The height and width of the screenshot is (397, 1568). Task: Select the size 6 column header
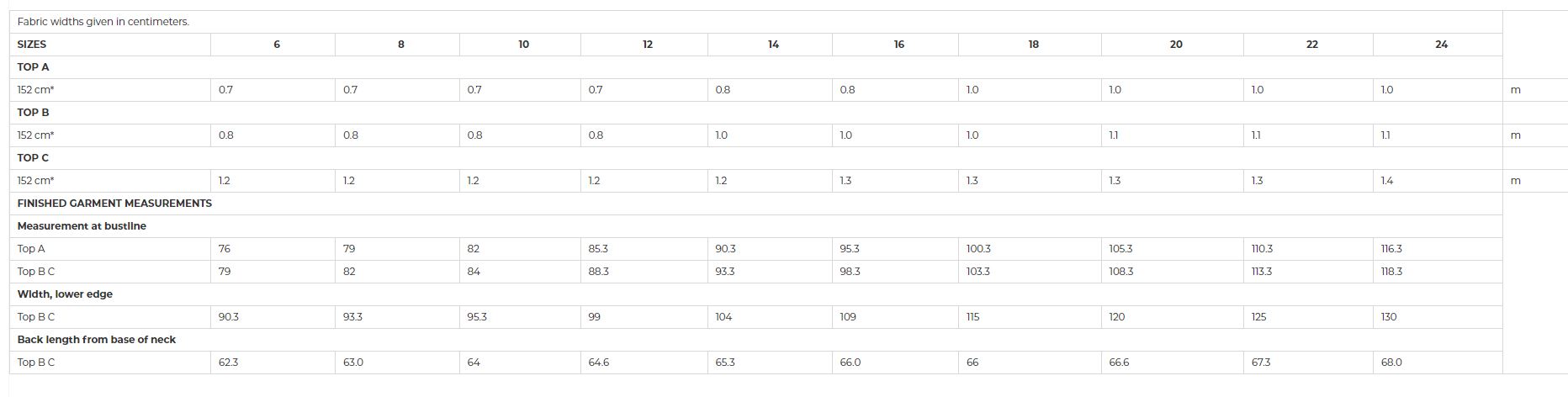[277, 45]
